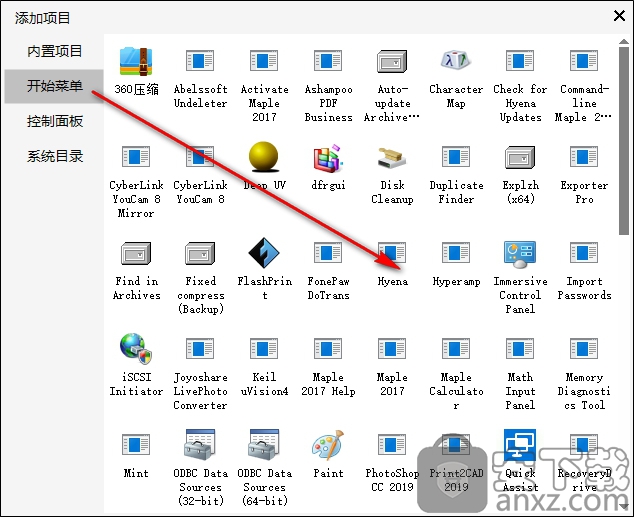Select Math Input Panel icon
Screen dimensions: 634x517
(x=520, y=349)
